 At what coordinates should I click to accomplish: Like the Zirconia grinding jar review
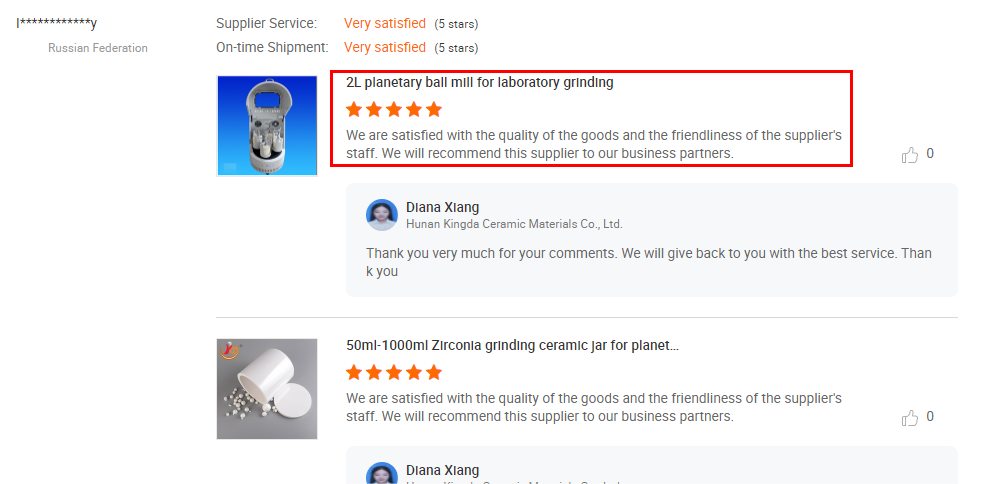click(x=910, y=418)
